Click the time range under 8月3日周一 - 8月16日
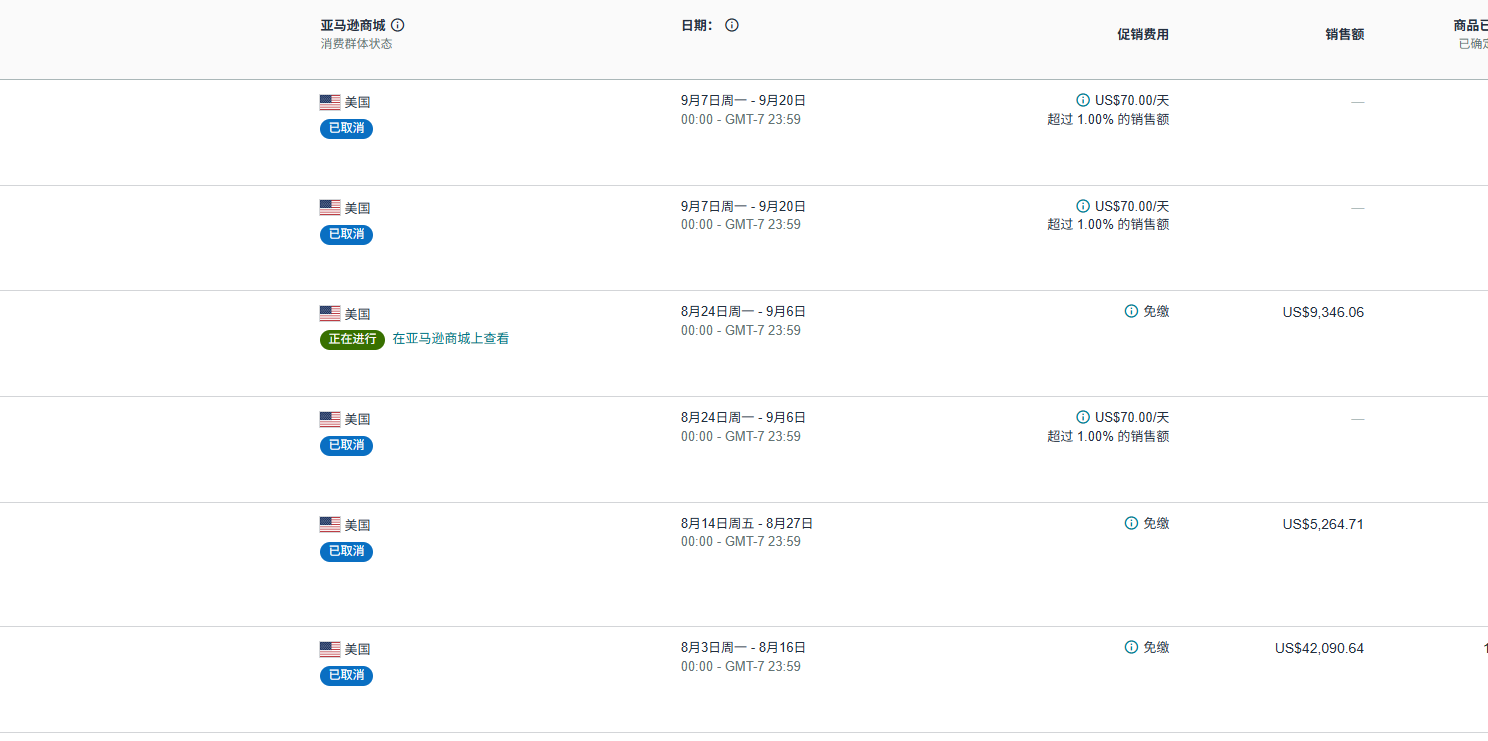1488x741 pixels. [741, 667]
